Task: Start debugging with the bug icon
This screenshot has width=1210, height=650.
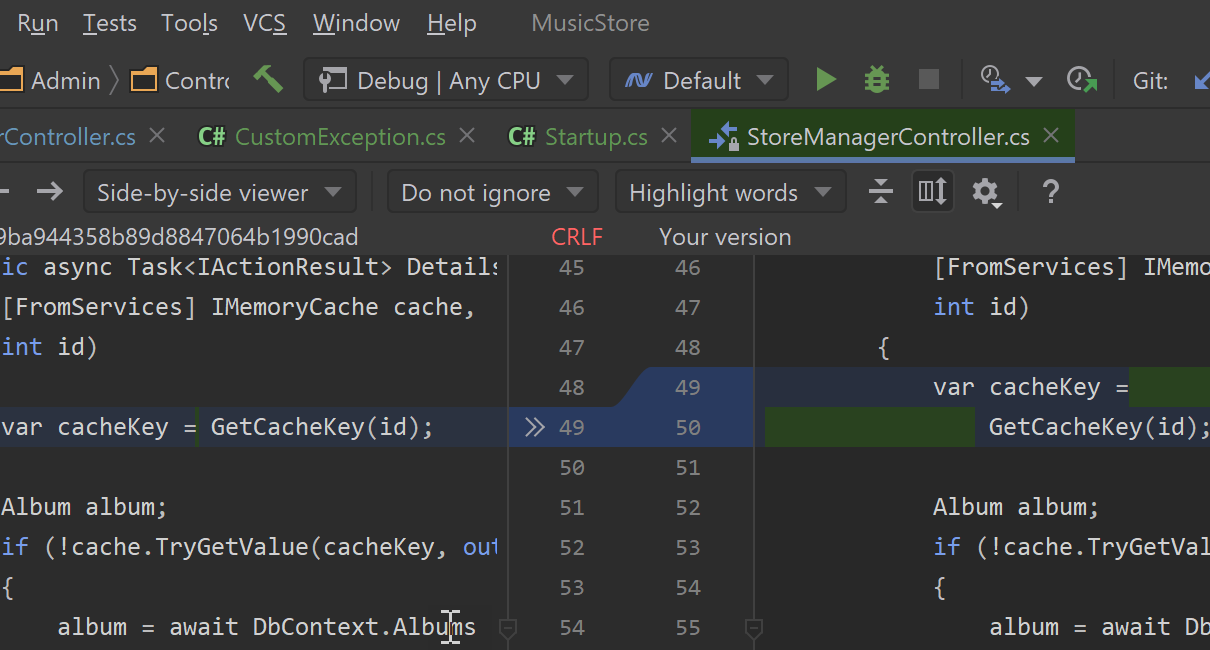Action: click(876, 80)
